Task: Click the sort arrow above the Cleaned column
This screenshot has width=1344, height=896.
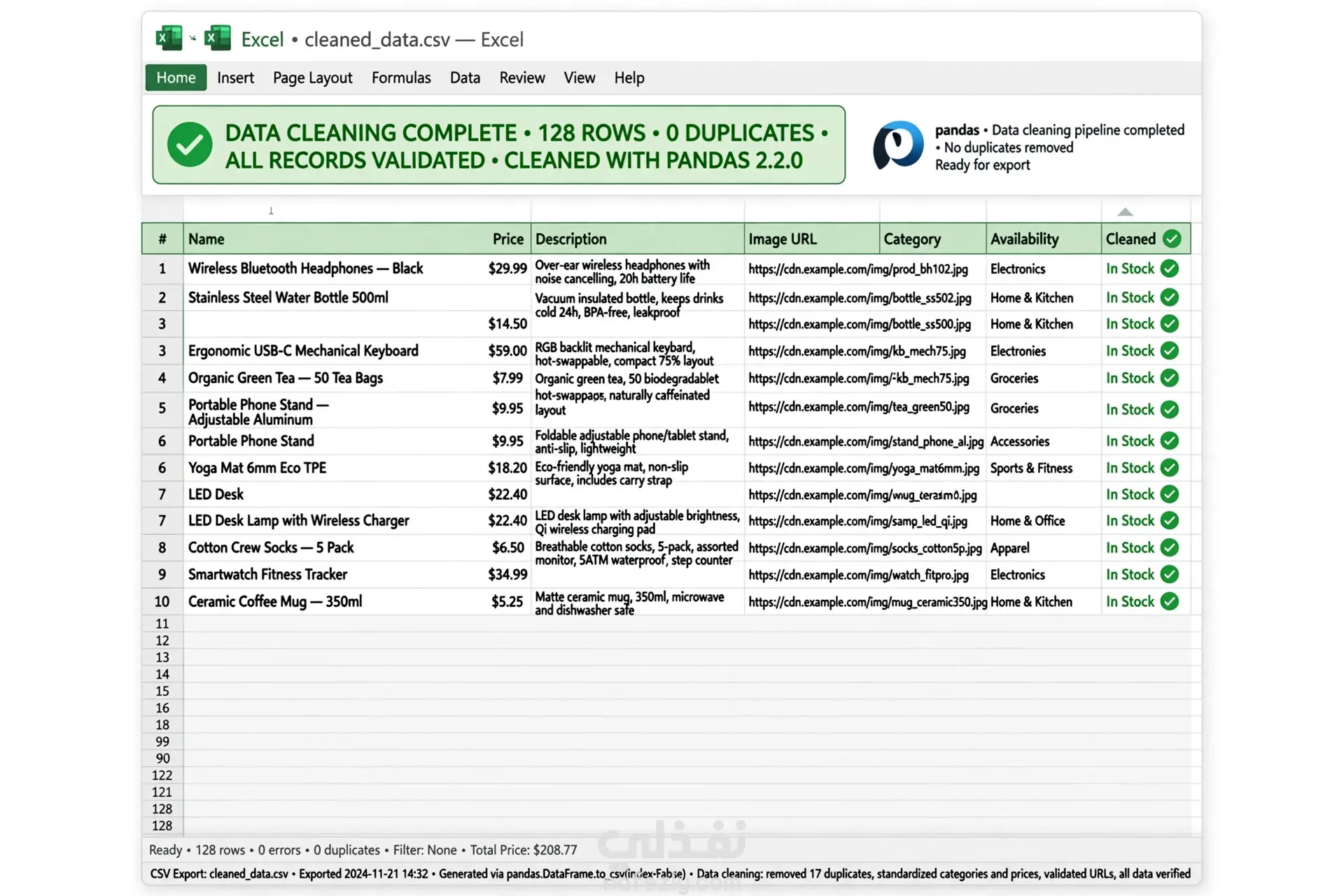Action: pos(1125,211)
